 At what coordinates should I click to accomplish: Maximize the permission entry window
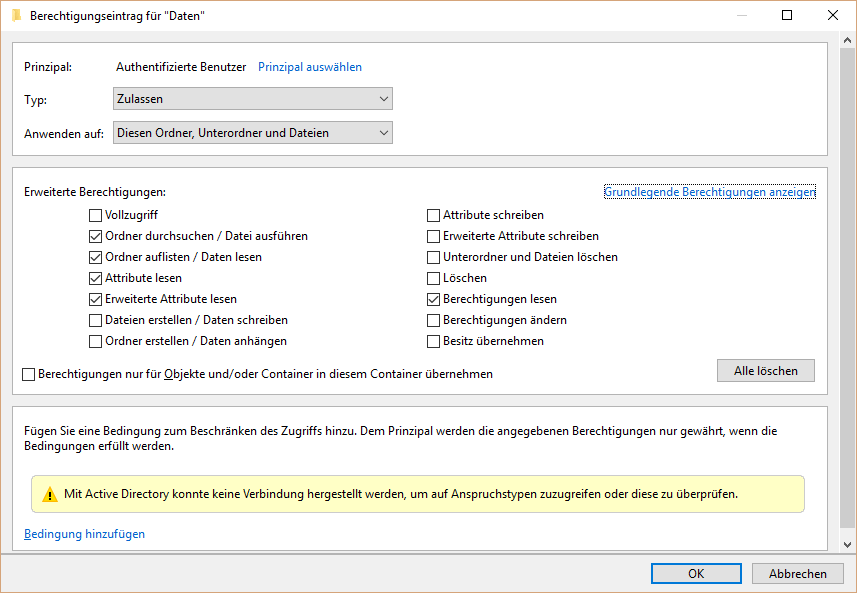coord(787,16)
